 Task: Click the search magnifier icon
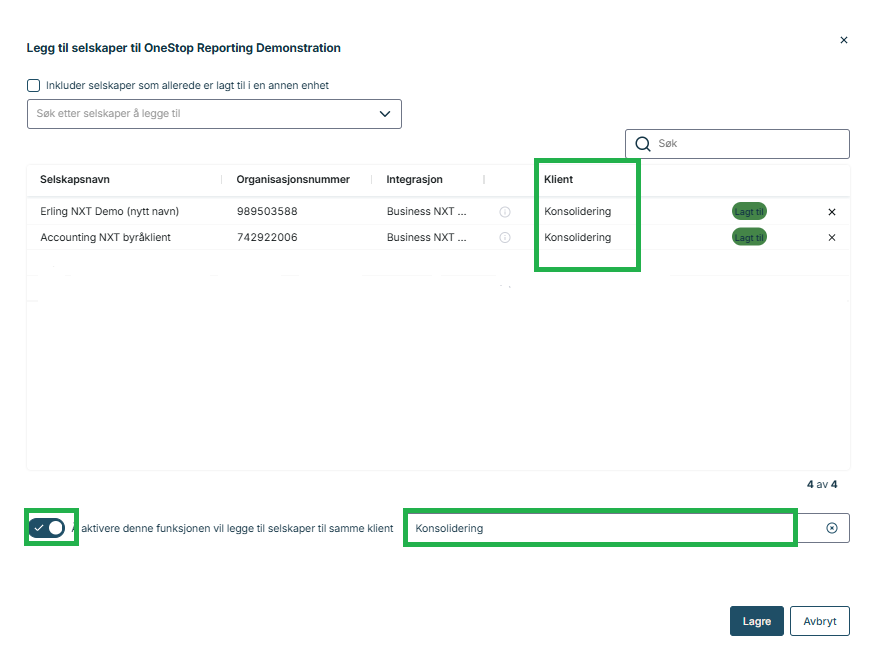tap(643, 144)
